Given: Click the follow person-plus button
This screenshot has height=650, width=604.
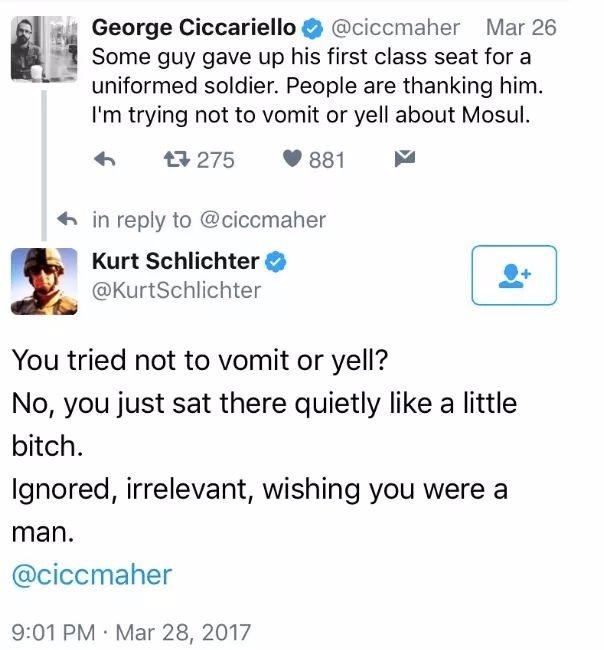Looking at the screenshot, I should (x=513, y=275).
